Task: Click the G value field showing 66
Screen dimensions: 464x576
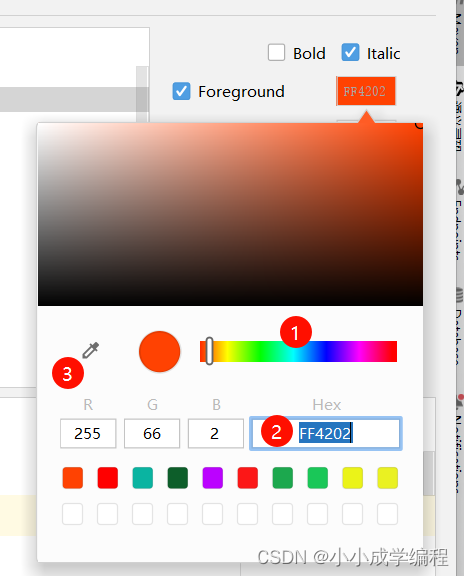Action: pyautogui.click(x=152, y=433)
